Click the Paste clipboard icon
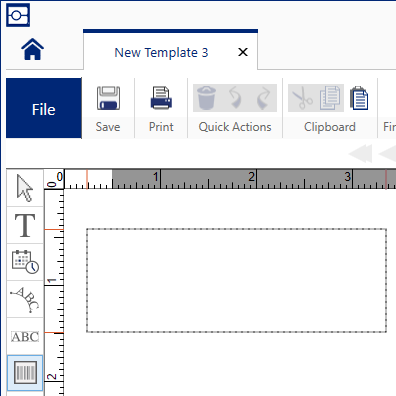The width and height of the screenshot is (396, 396). point(359,98)
